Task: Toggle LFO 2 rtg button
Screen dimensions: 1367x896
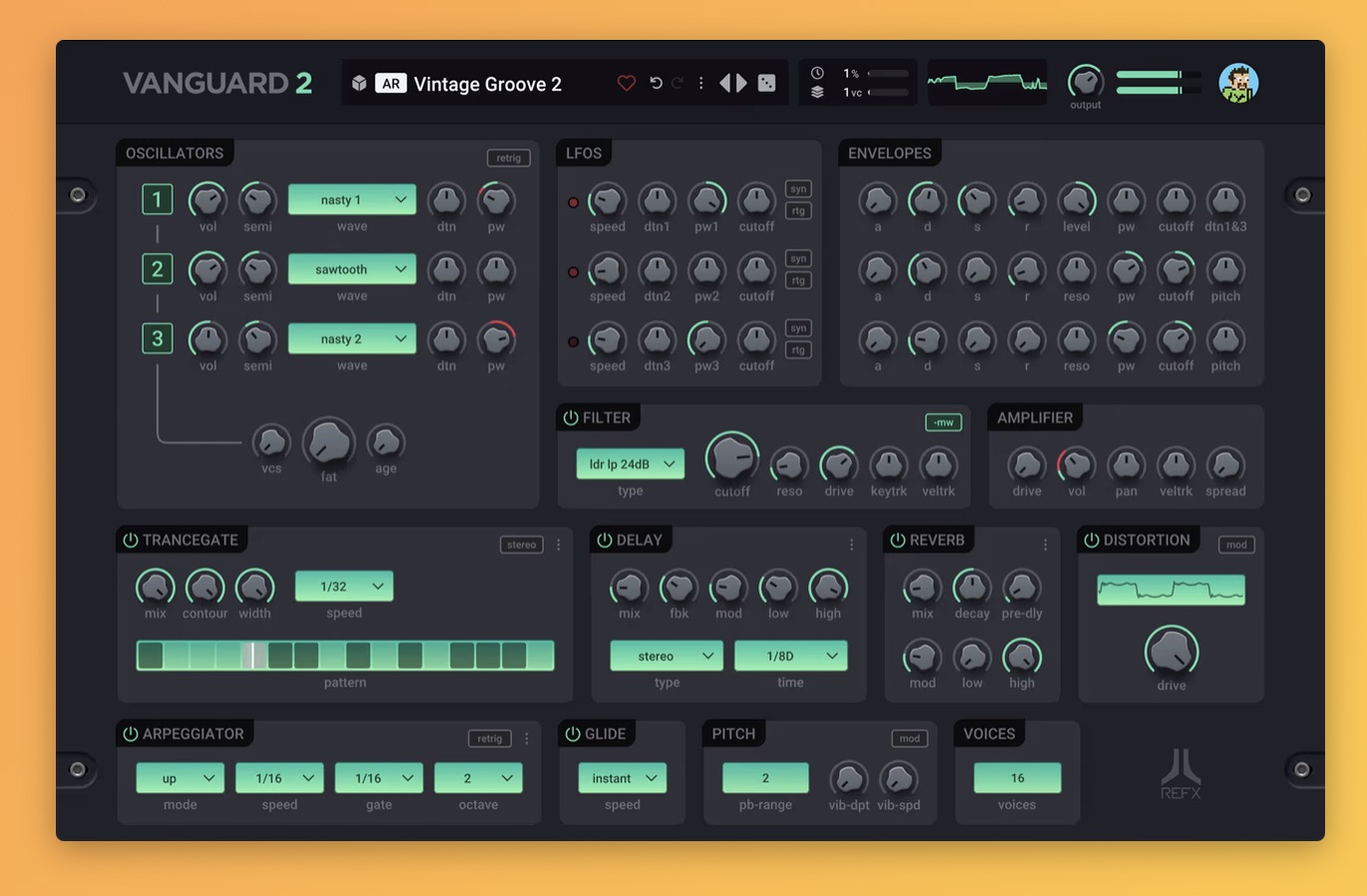Action: pyautogui.click(x=798, y=280)
